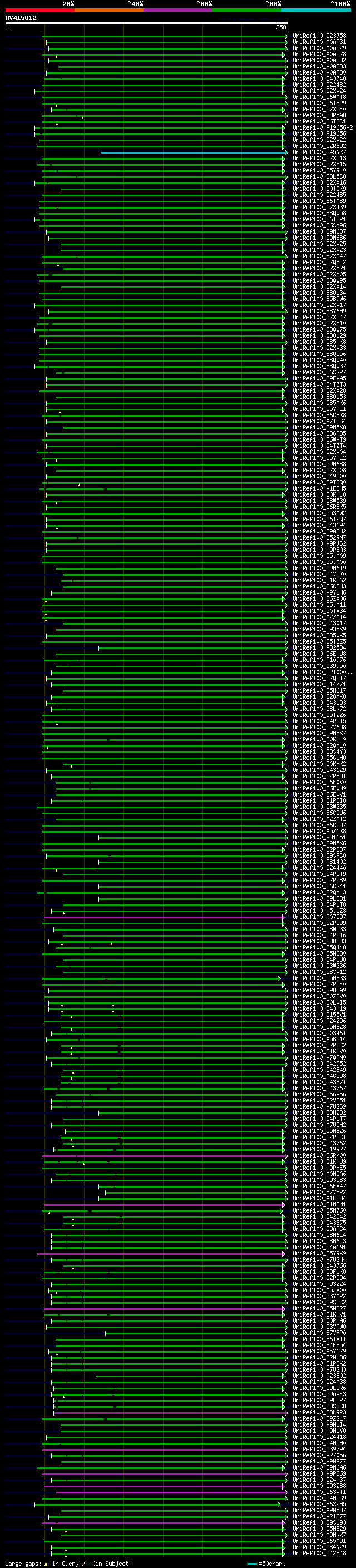Click label UniRef100_Q8L5S8
The height and width of the screenshot is (1568, 356).
319,176
